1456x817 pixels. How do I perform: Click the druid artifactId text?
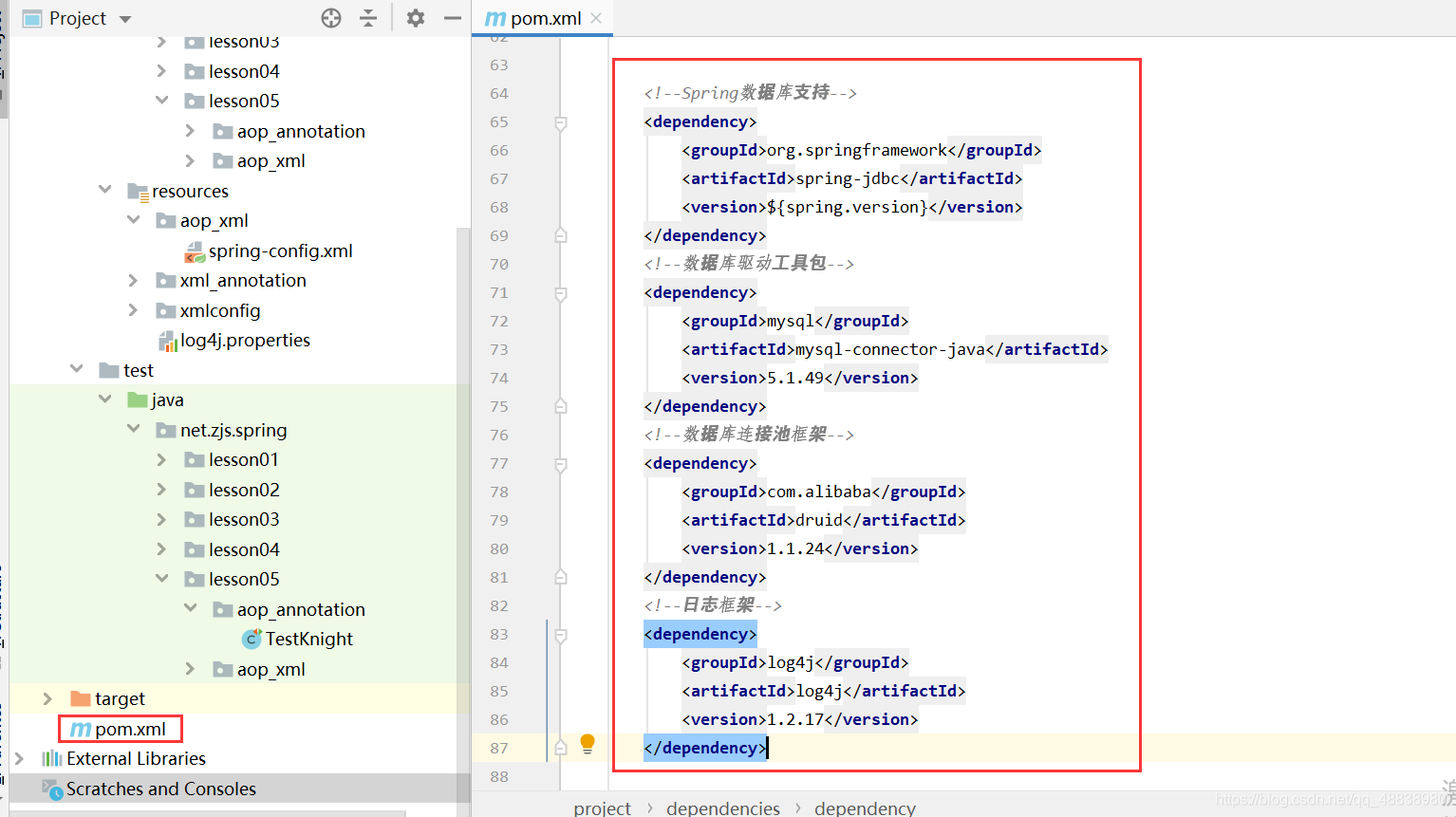click(x=819, y=520)
